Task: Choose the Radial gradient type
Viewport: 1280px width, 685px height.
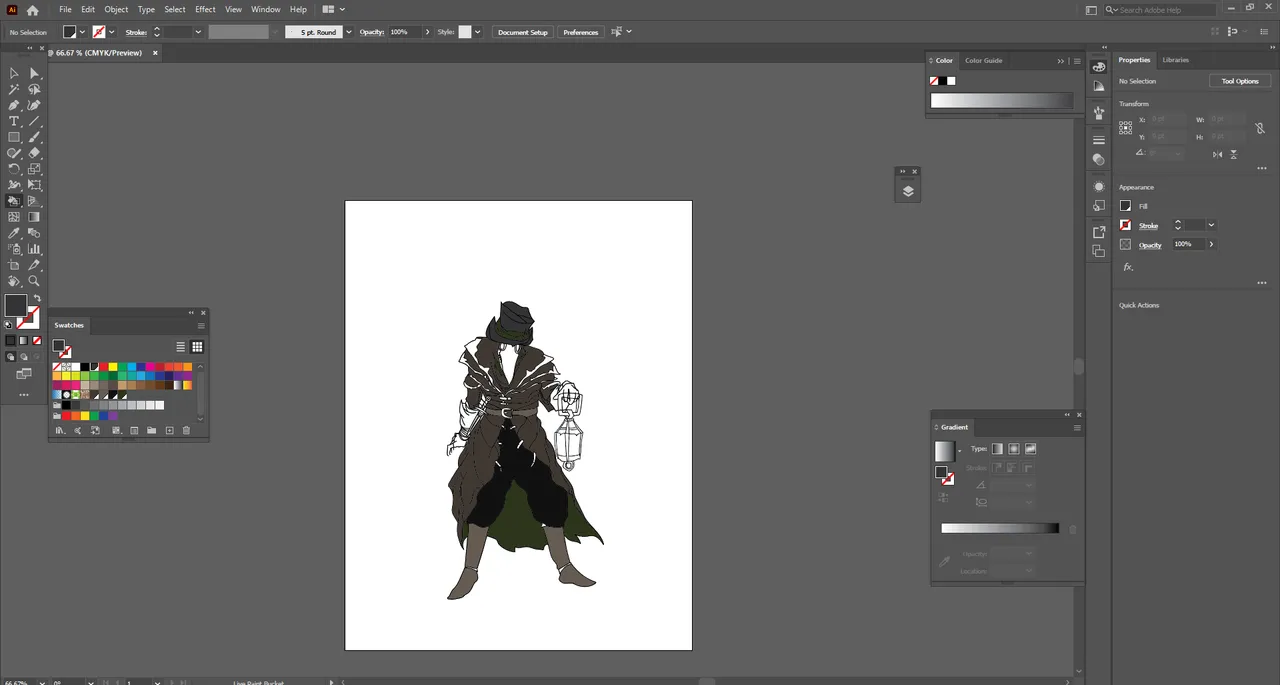Action: click(x=1014, y=449)
